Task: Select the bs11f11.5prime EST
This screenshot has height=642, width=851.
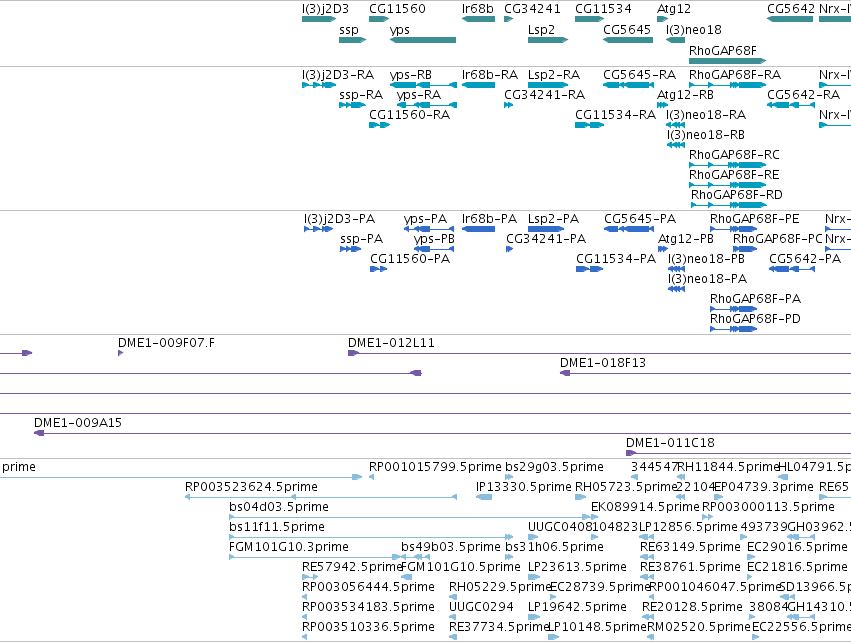Action: (371, 537)
